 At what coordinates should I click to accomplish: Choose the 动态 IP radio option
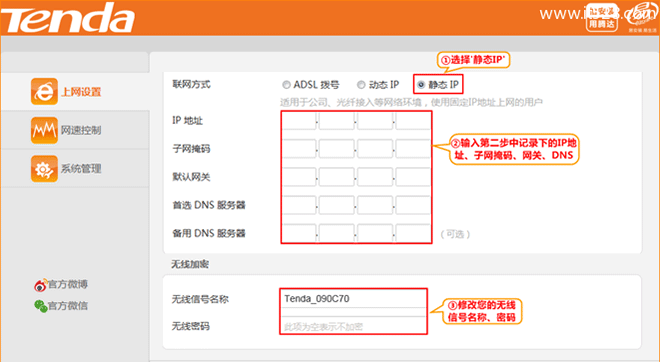tap(361, 85)
